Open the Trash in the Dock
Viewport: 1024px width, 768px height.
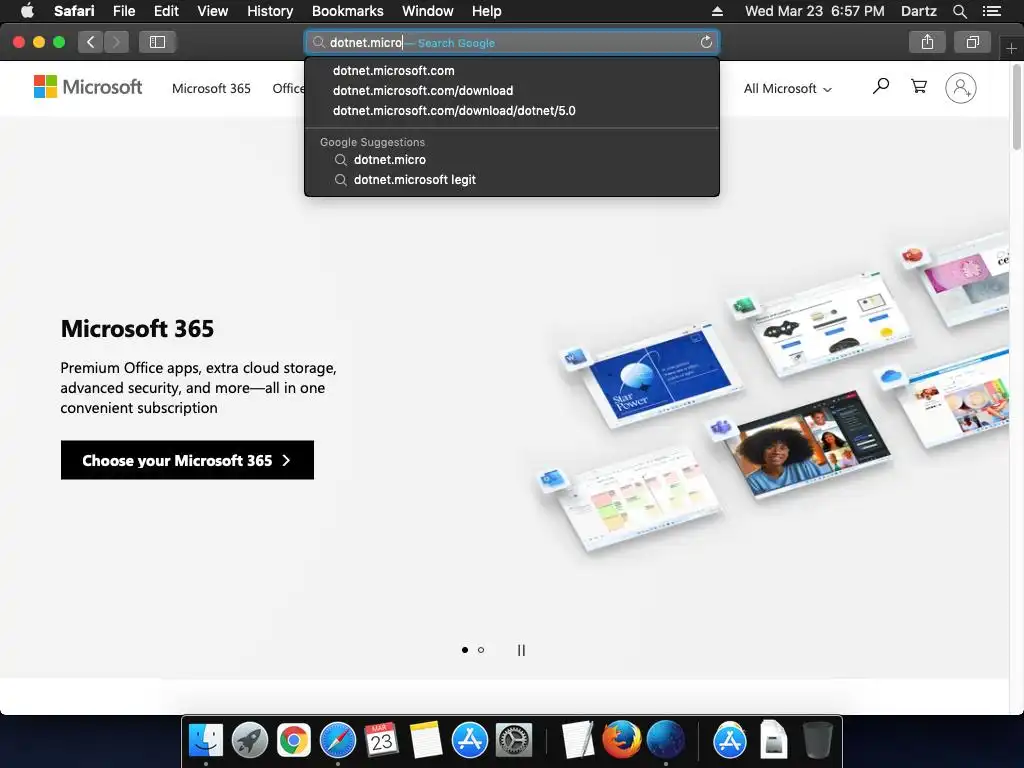point(817,741)
